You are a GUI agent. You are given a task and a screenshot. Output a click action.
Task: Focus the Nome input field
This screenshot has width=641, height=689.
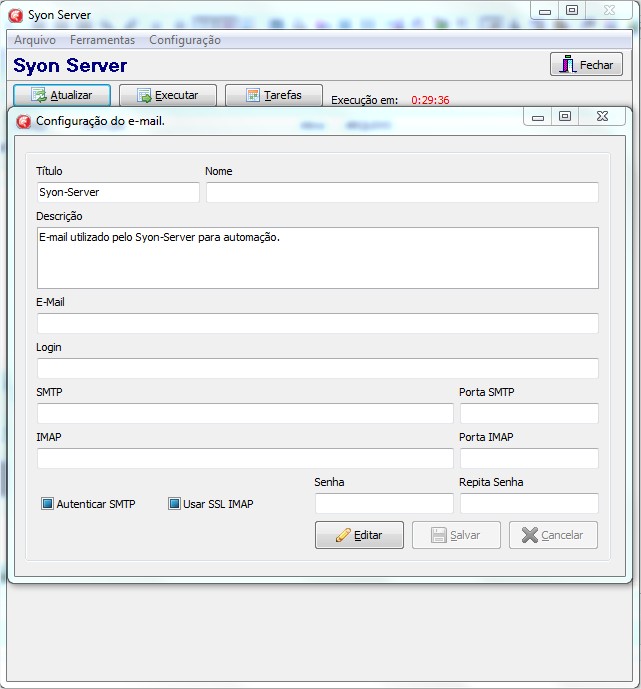402,192
